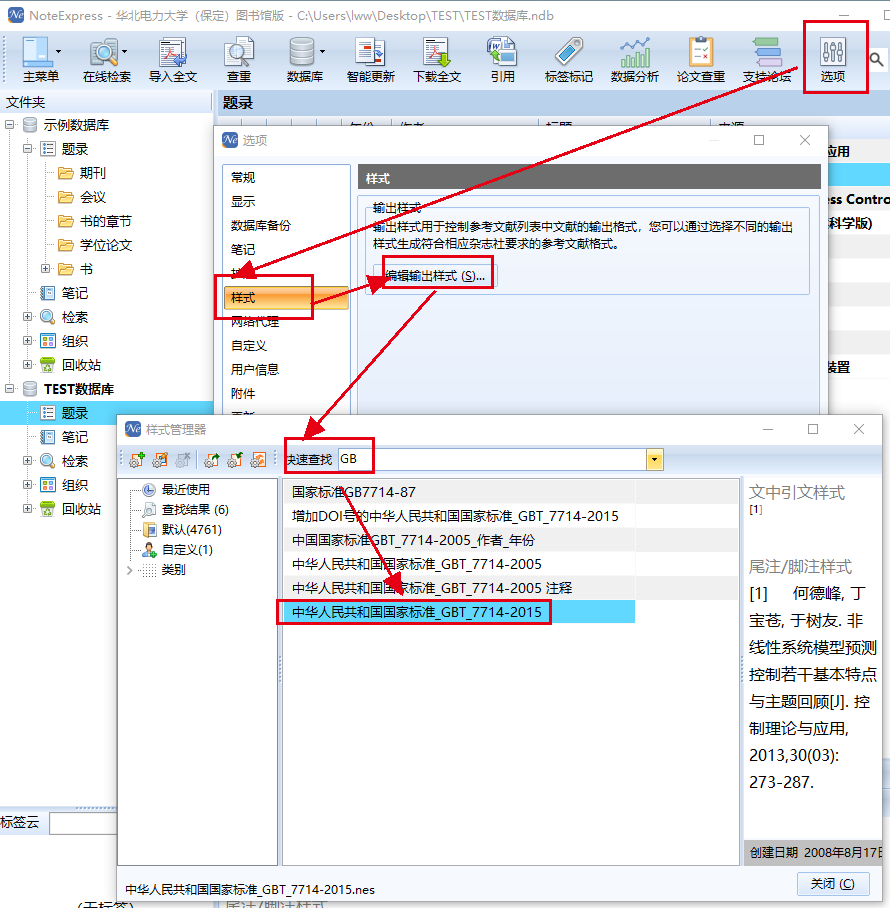
Task: Click the 在线检索 online search icon
Action: point(104,52)
